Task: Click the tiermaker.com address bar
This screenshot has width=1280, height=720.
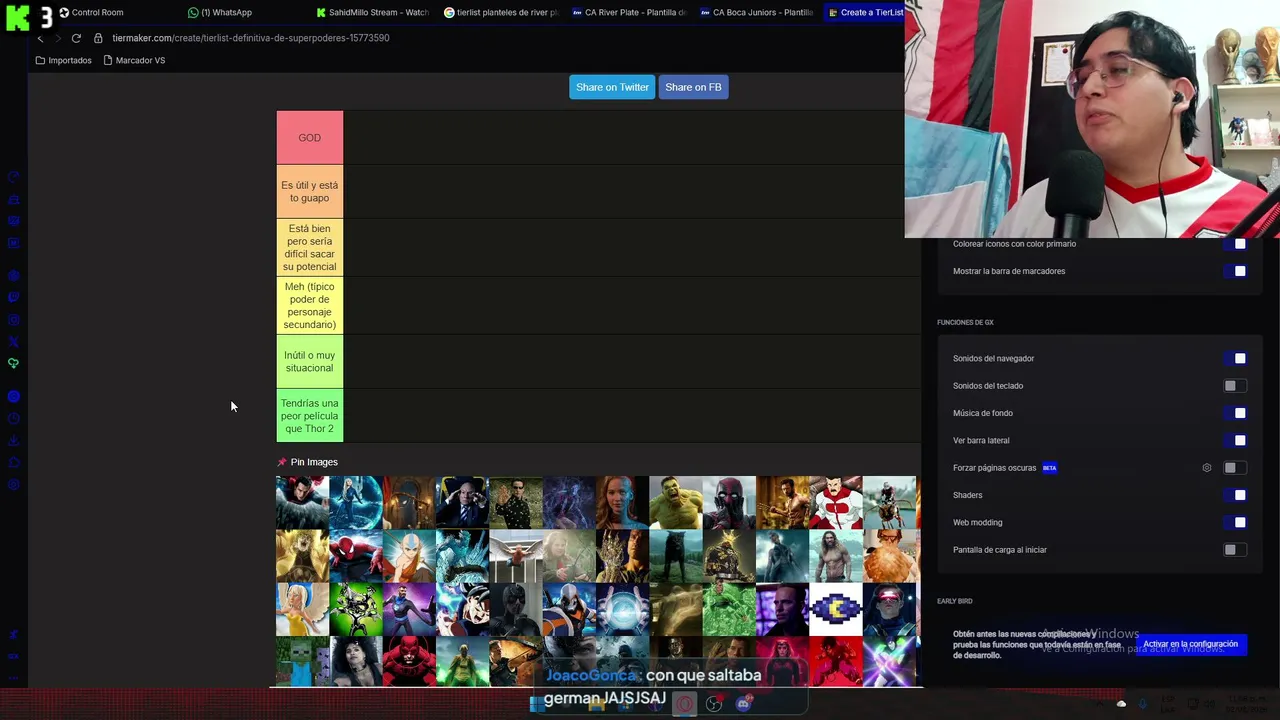Action: click(250, 38)
